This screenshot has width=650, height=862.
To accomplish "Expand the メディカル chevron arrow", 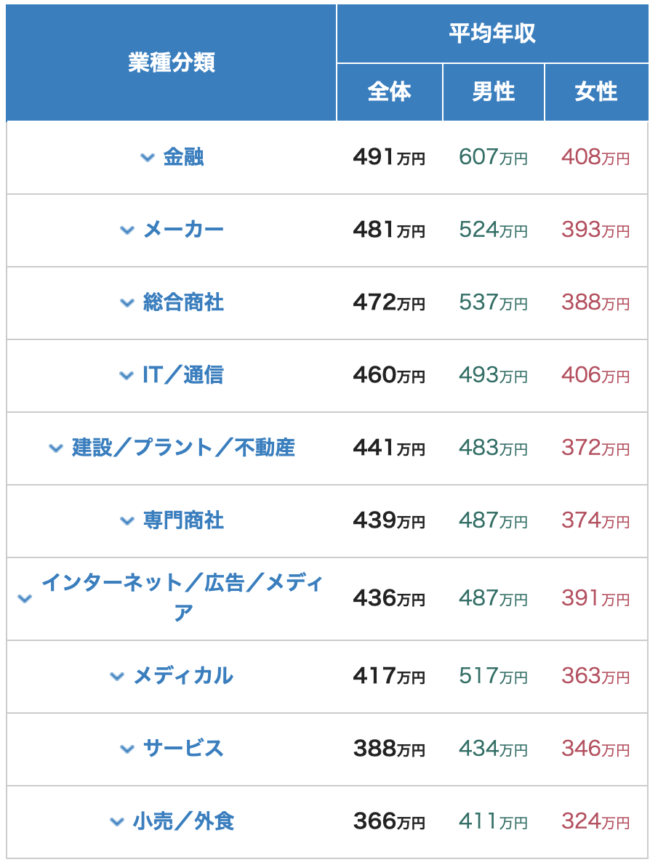I will tap(117, 676).
